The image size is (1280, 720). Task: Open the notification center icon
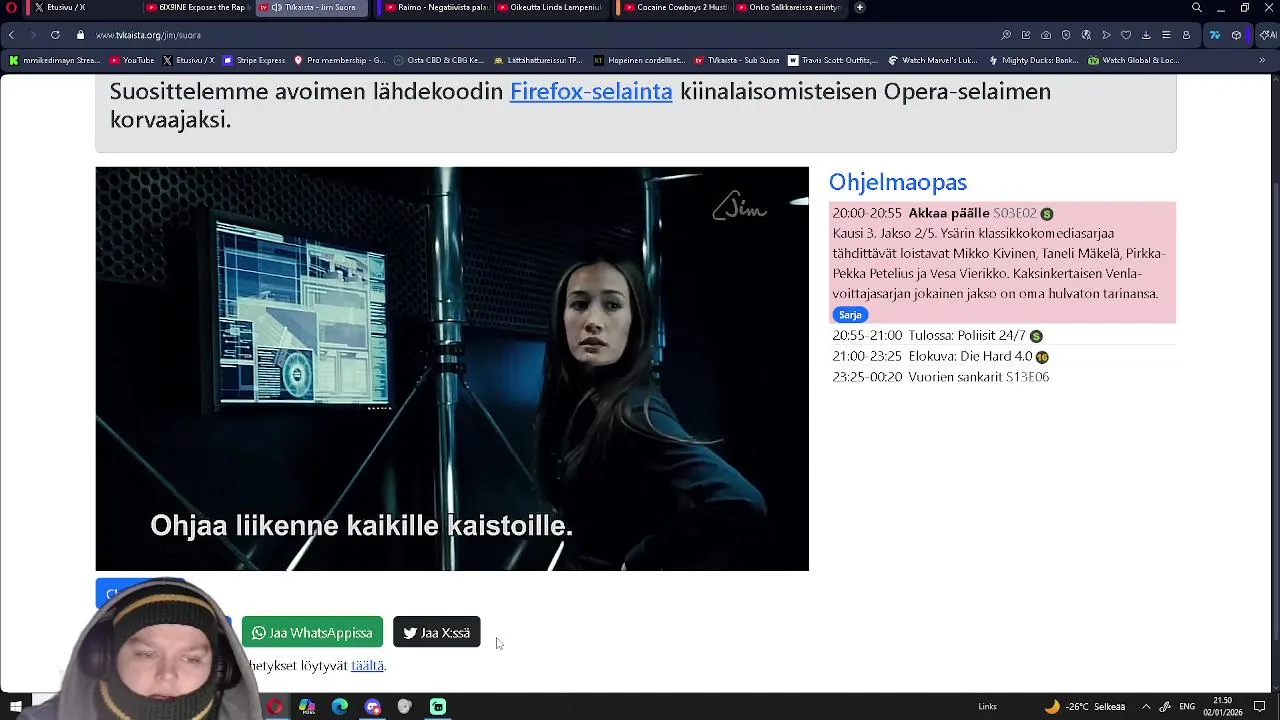pos(1260,707)
